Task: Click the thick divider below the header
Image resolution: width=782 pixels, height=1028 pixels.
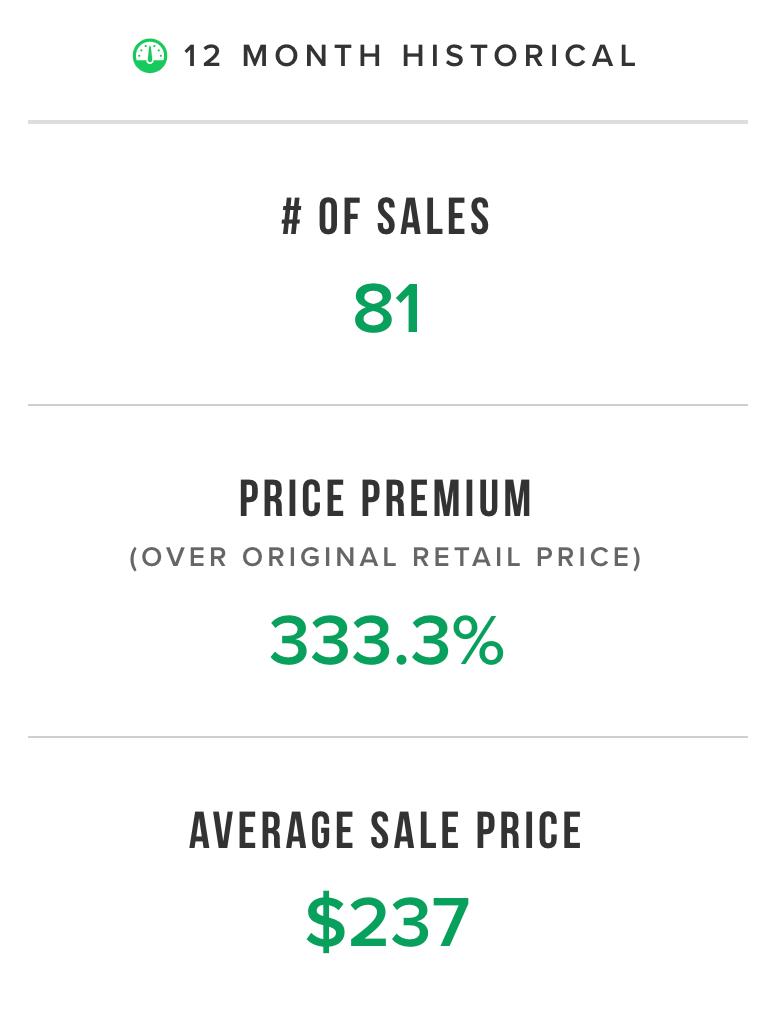Action: (x=388, y=122)
